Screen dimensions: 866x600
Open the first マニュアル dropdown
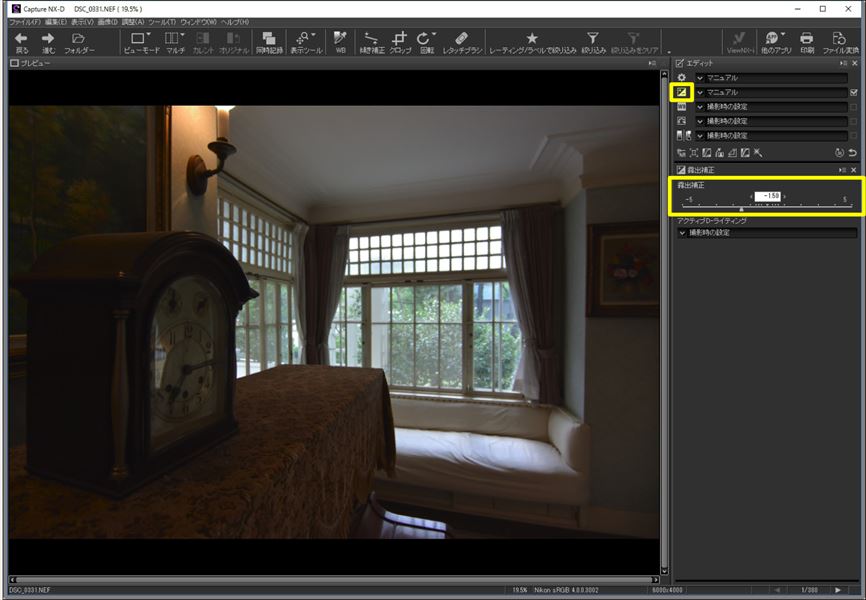[x=772, y=78]
